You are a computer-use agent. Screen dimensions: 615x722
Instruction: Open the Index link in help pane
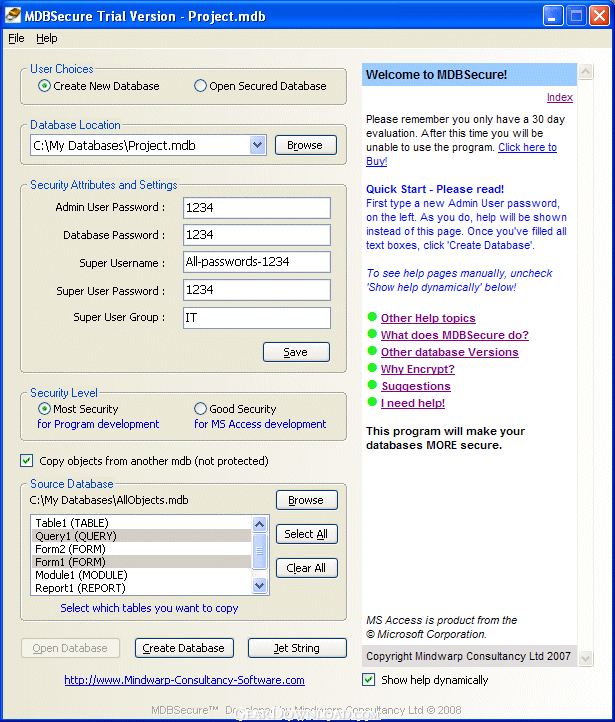coord(560,97)
